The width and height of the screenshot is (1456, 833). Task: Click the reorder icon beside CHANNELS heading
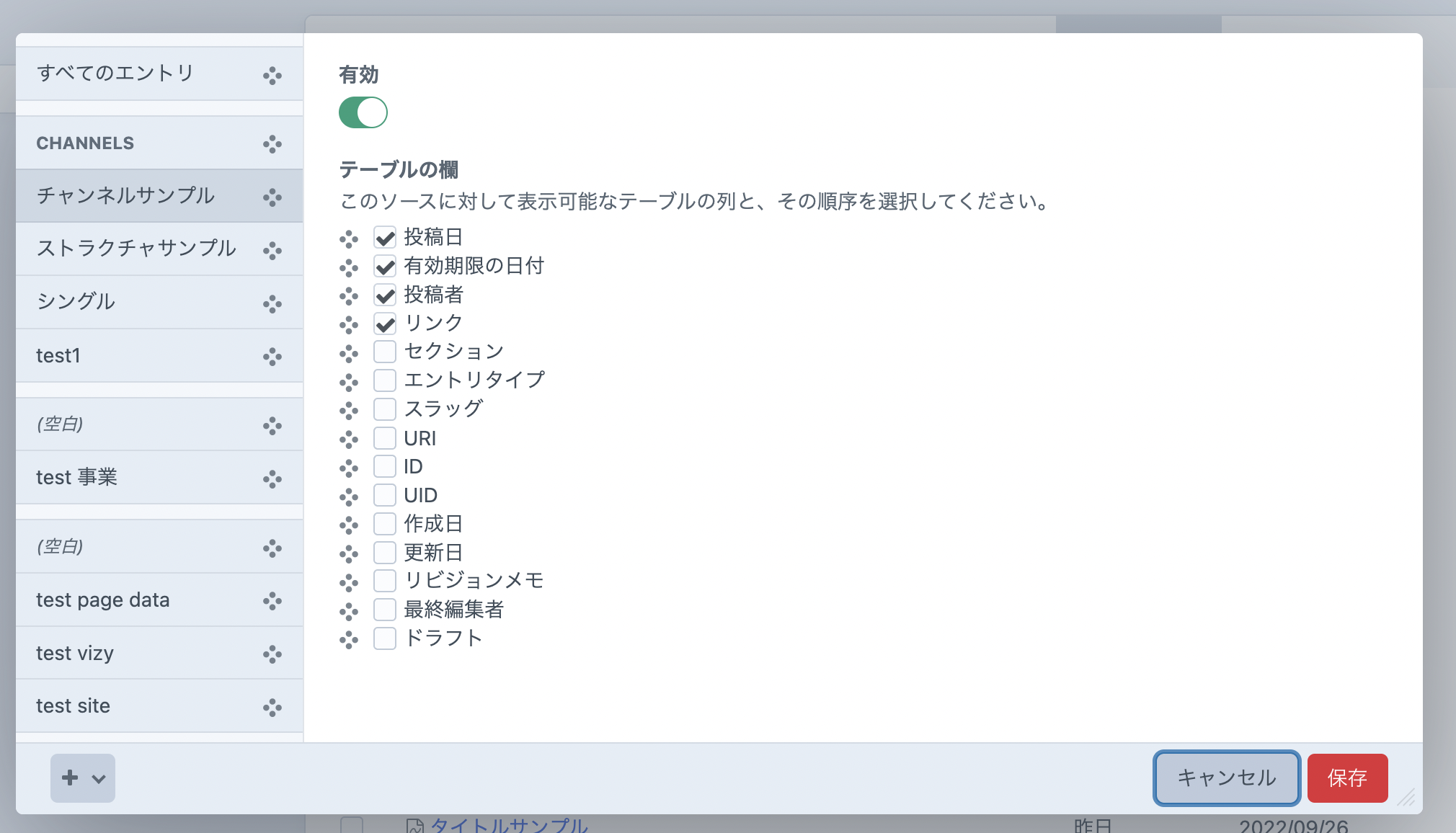pos(272,143)
